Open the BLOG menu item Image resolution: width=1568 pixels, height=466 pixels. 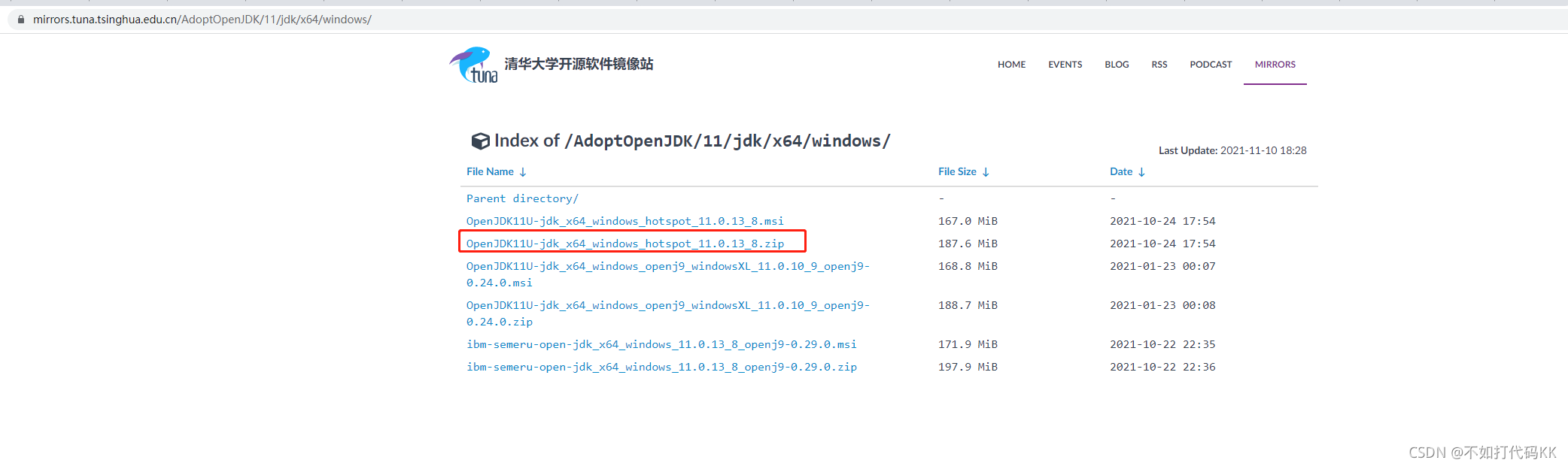(1117, 65)
